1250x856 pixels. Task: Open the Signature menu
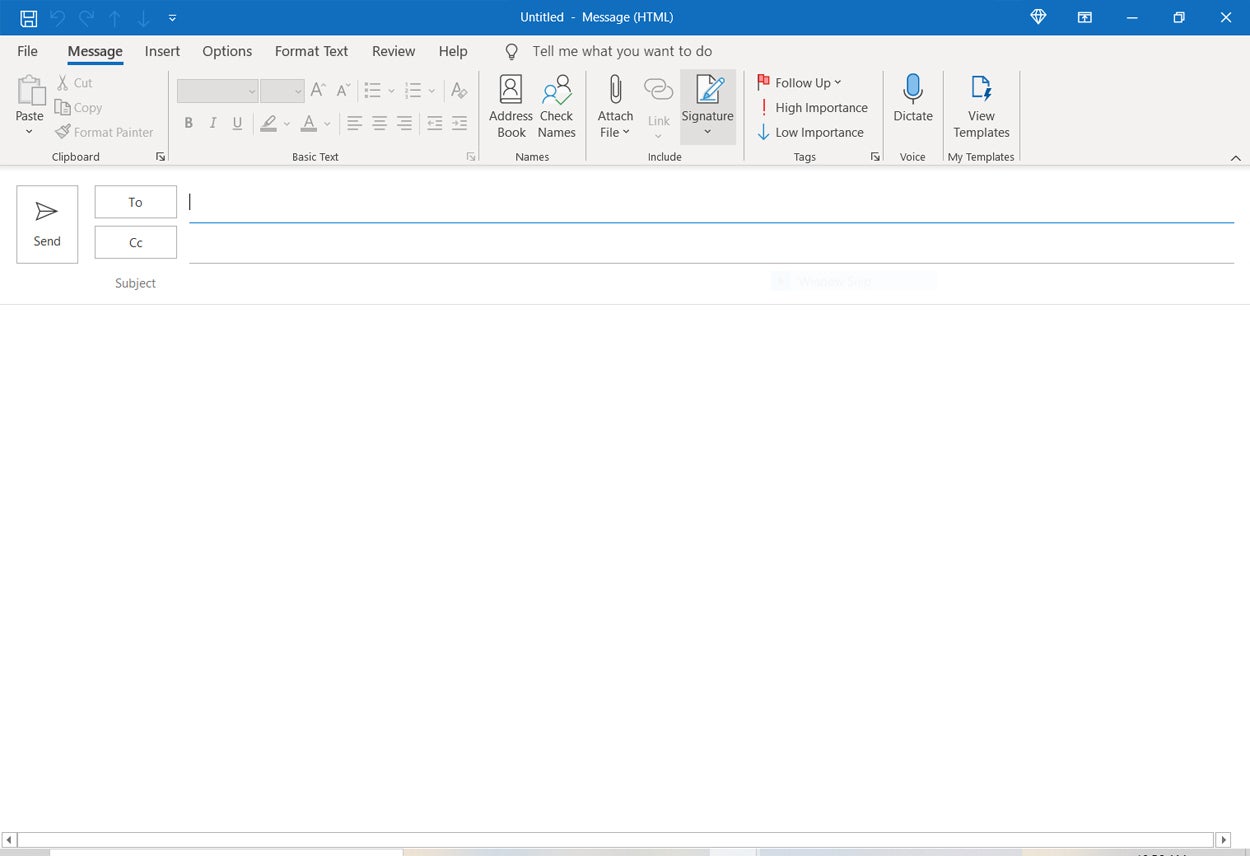(x=708, y=106)
